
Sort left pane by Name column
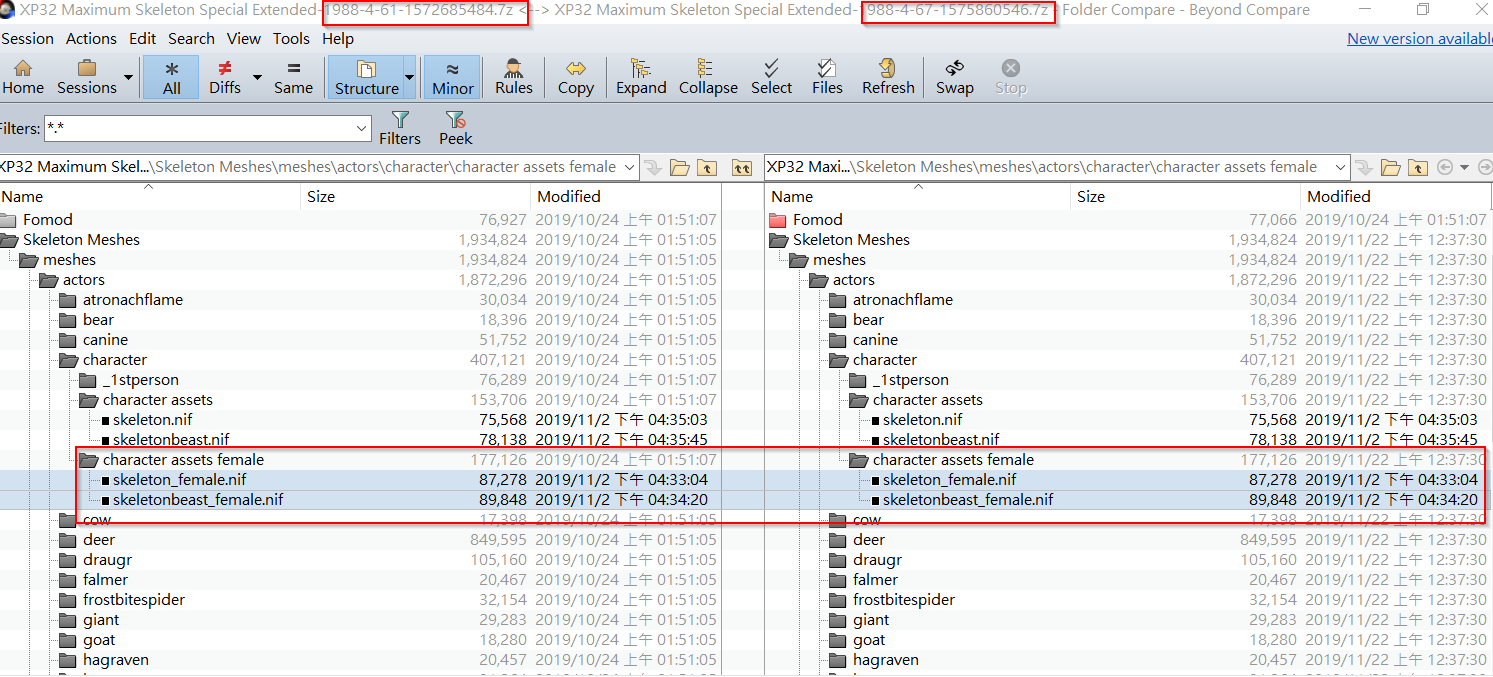point(150,196)
